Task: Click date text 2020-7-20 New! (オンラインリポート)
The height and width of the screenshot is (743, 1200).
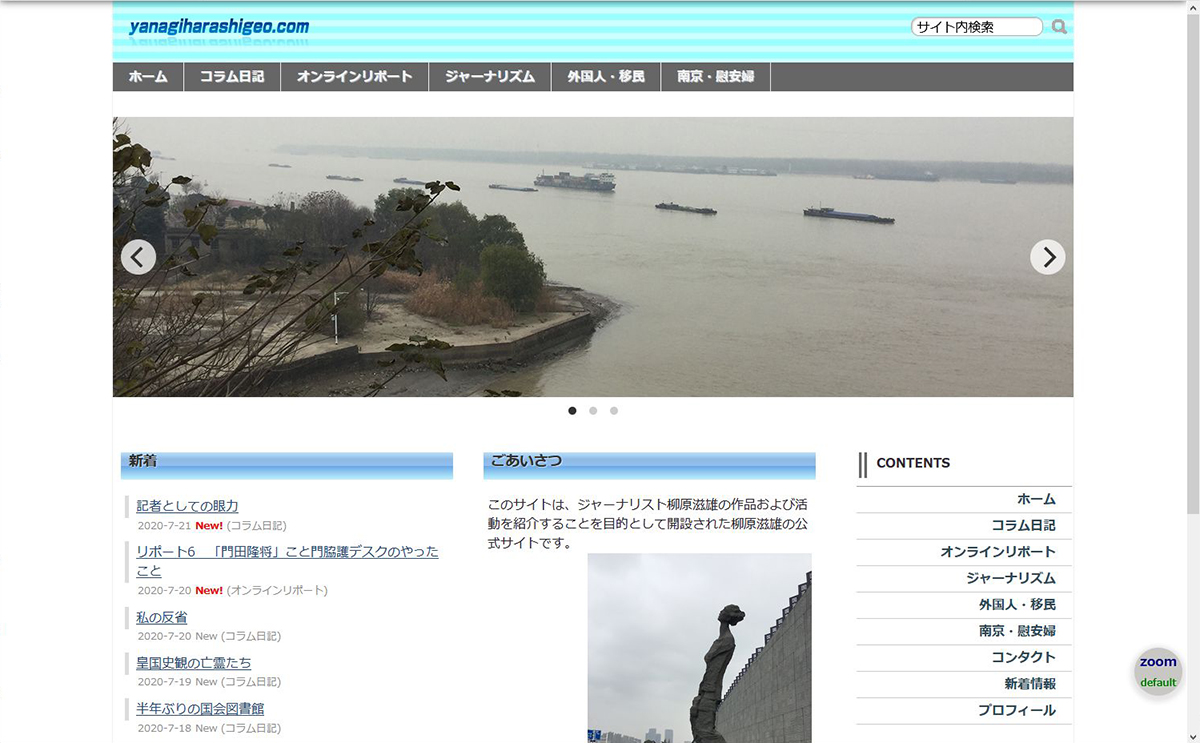Action: click(232, 590)
